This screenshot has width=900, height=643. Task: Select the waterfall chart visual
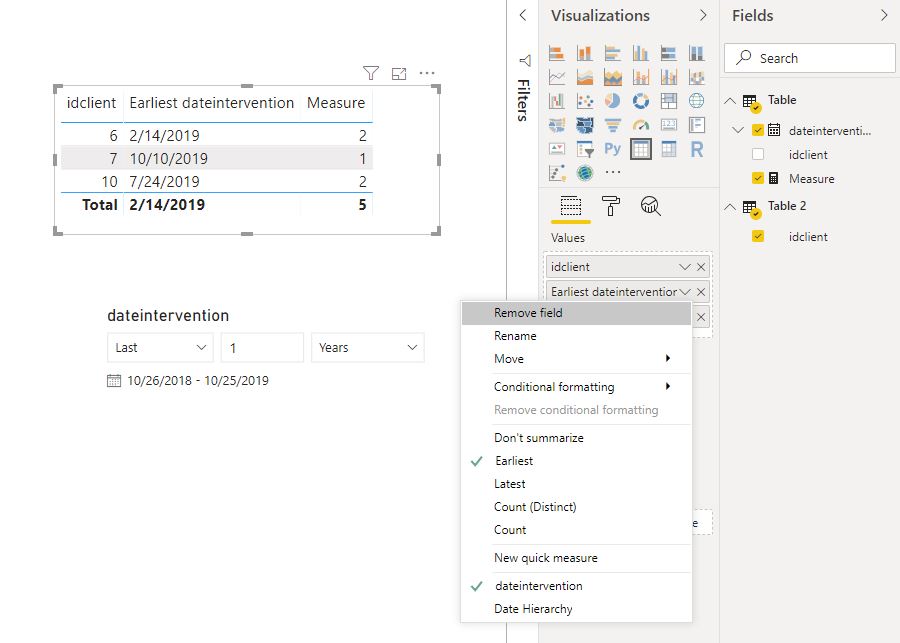point(557,101)
